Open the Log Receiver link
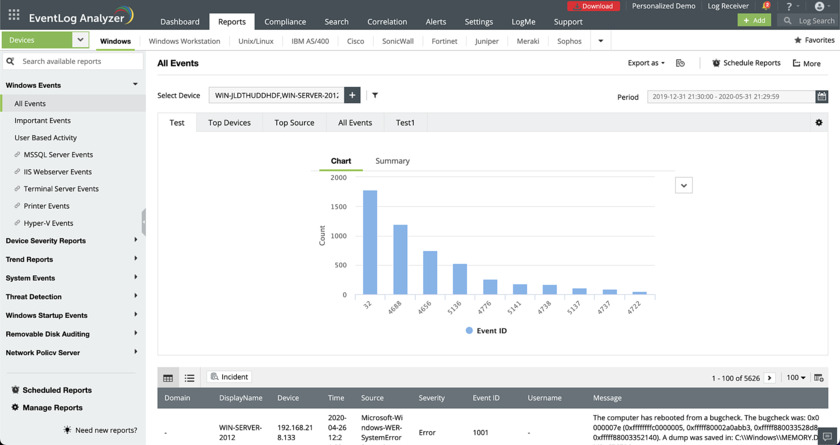Image resolution: width=840 pixels, height=445 pixels. 728,6
